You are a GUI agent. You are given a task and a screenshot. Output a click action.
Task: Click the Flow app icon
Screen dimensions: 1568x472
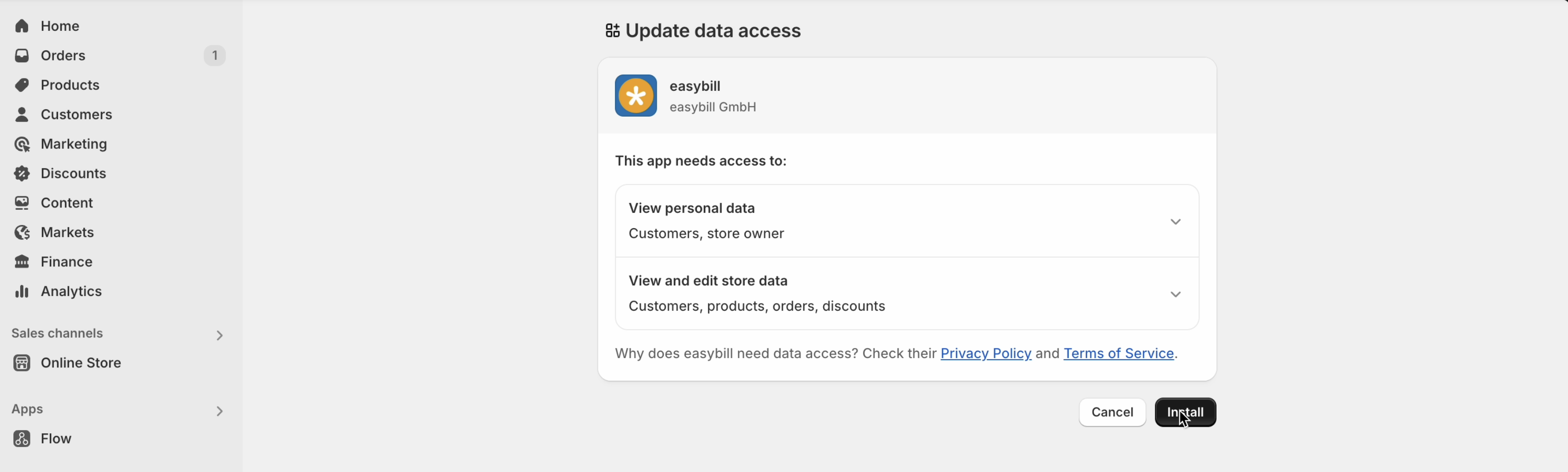(x=23, y=438)
